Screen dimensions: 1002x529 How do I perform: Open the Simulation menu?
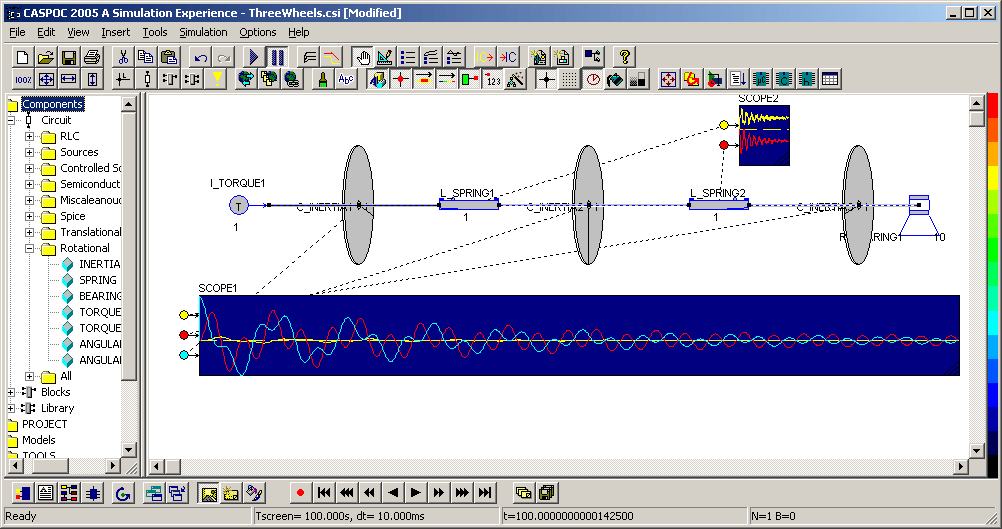click(x=203, y=32)
